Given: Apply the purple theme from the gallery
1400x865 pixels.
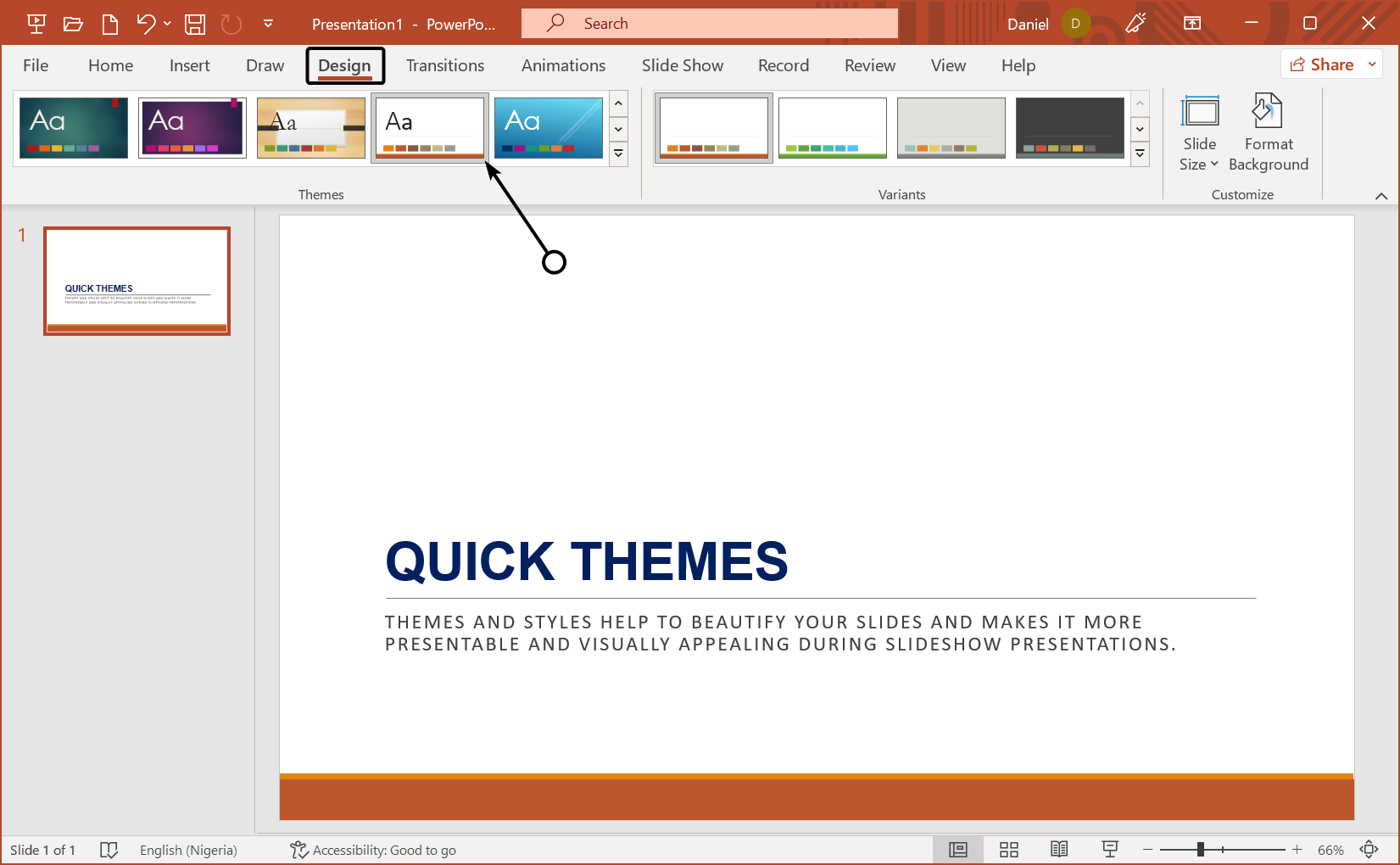Looking at the screenshot, I should click(x=192, y=127).
